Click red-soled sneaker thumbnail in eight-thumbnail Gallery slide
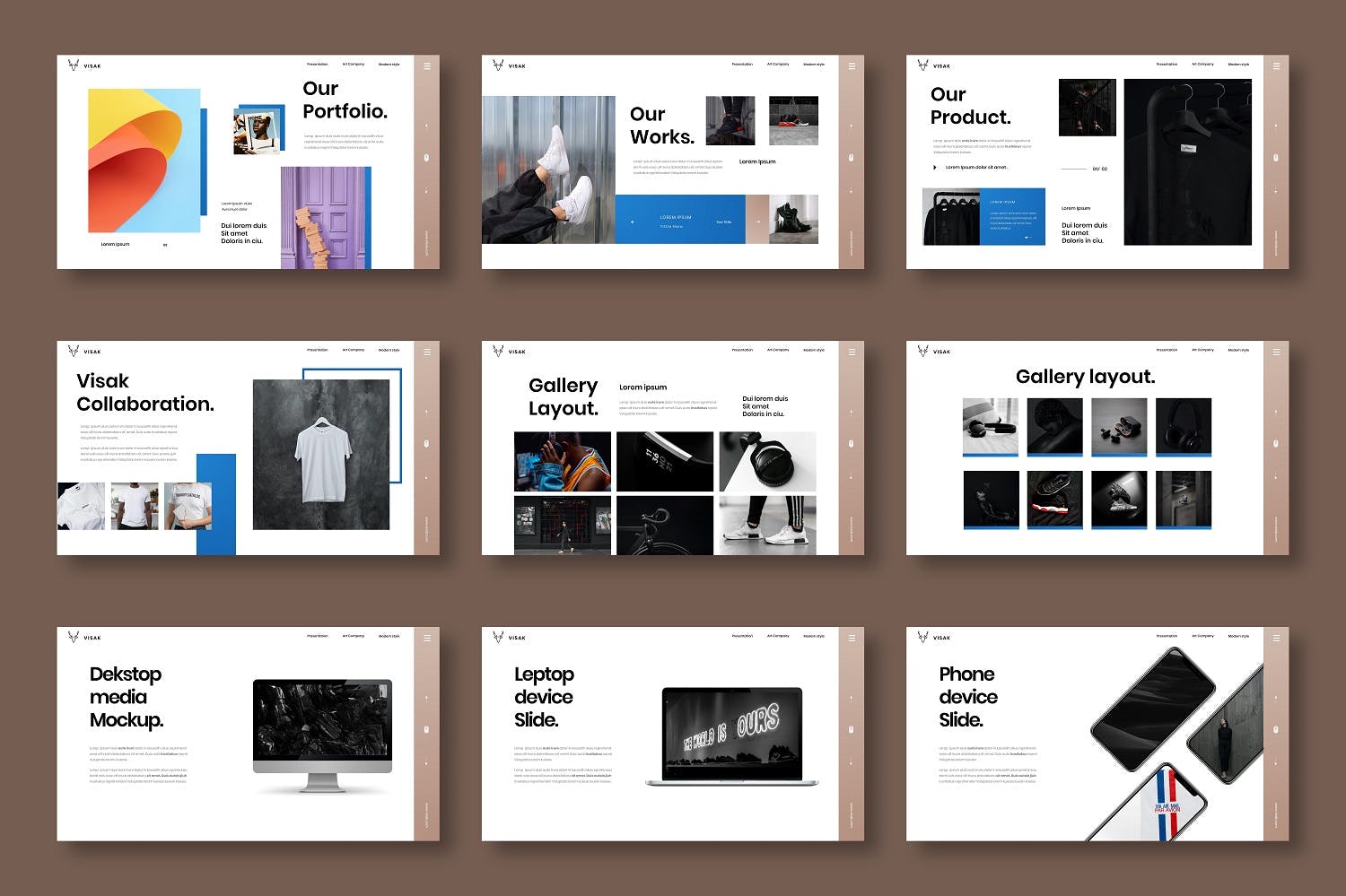This screenshot has height=896, width=1346. (x=1054, y=500)
